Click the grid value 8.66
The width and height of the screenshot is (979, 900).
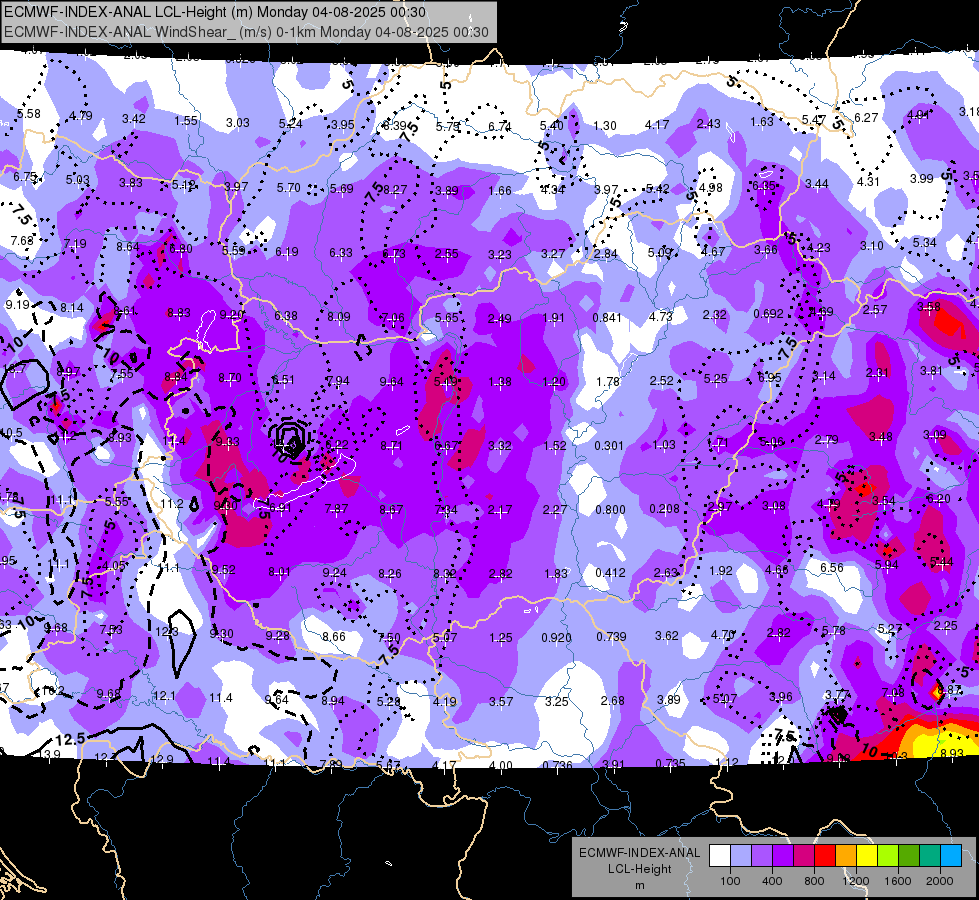(x=333, y=636)
